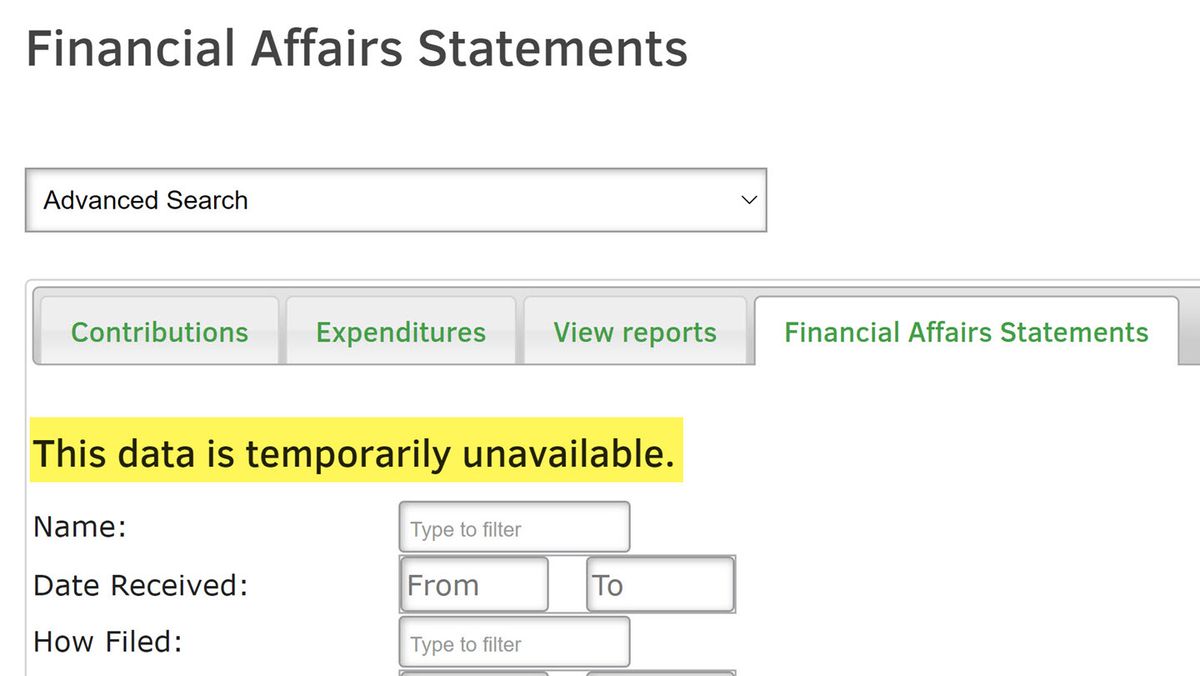Click the partially visible left field below How Filed
This screenshot has height=676, width=1200.
(473, 673)
